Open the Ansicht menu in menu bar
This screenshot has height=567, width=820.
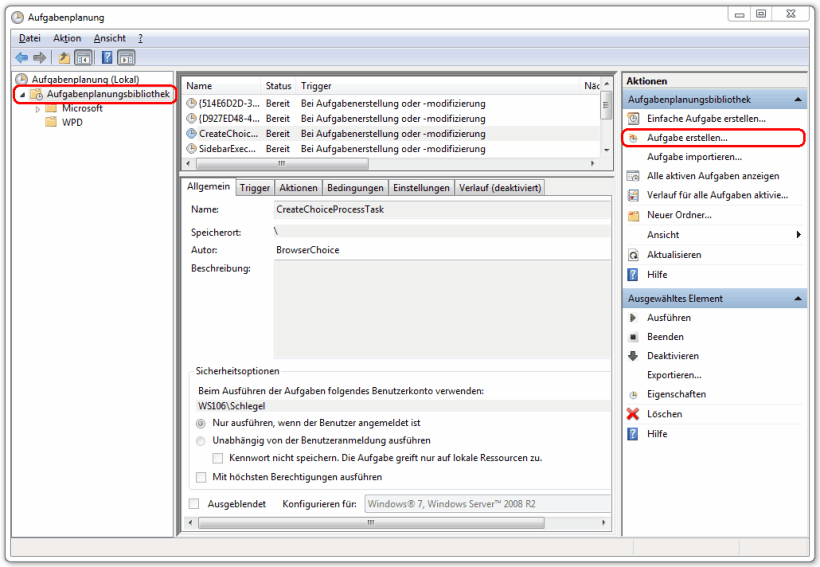110,38
